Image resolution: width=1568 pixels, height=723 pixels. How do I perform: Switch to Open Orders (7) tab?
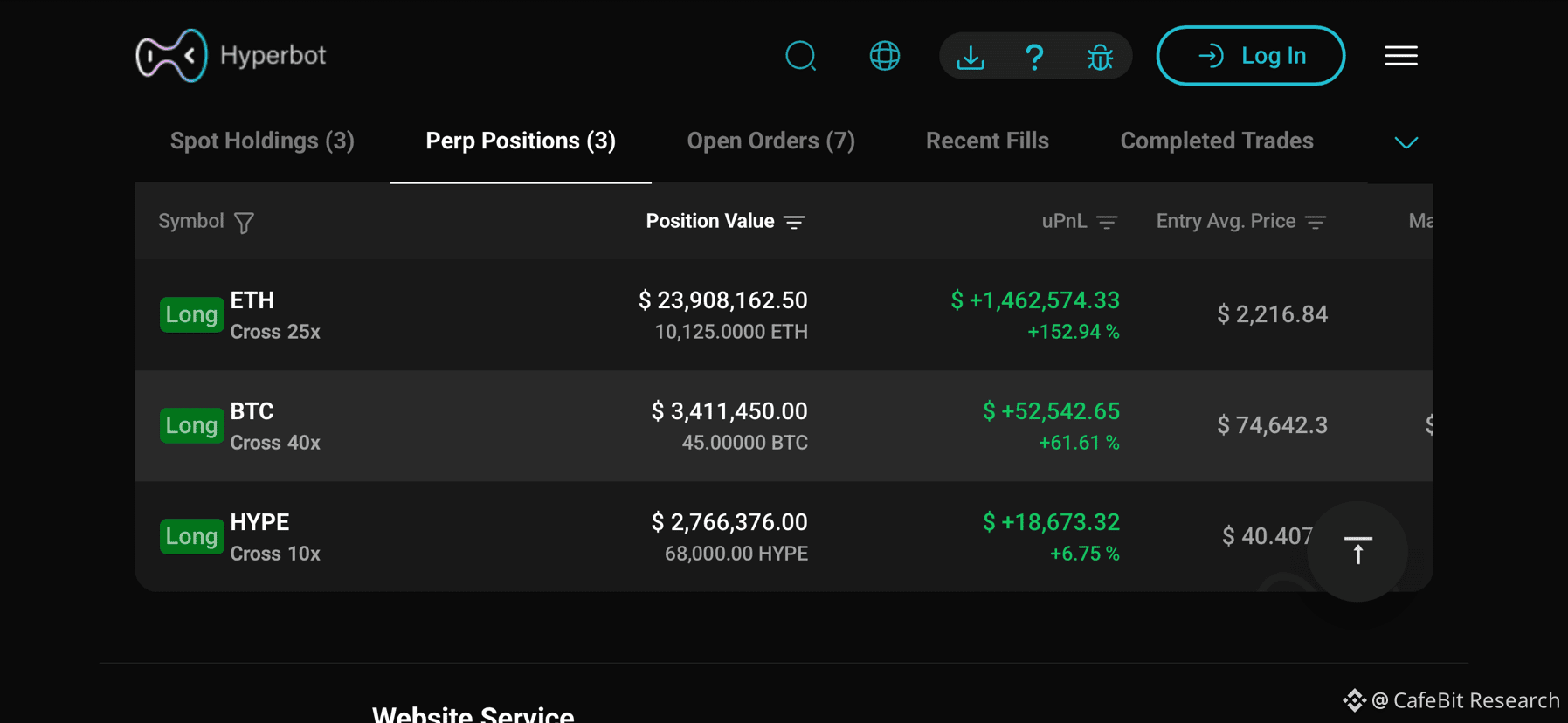pyautogui.click(x=770, y=141)
